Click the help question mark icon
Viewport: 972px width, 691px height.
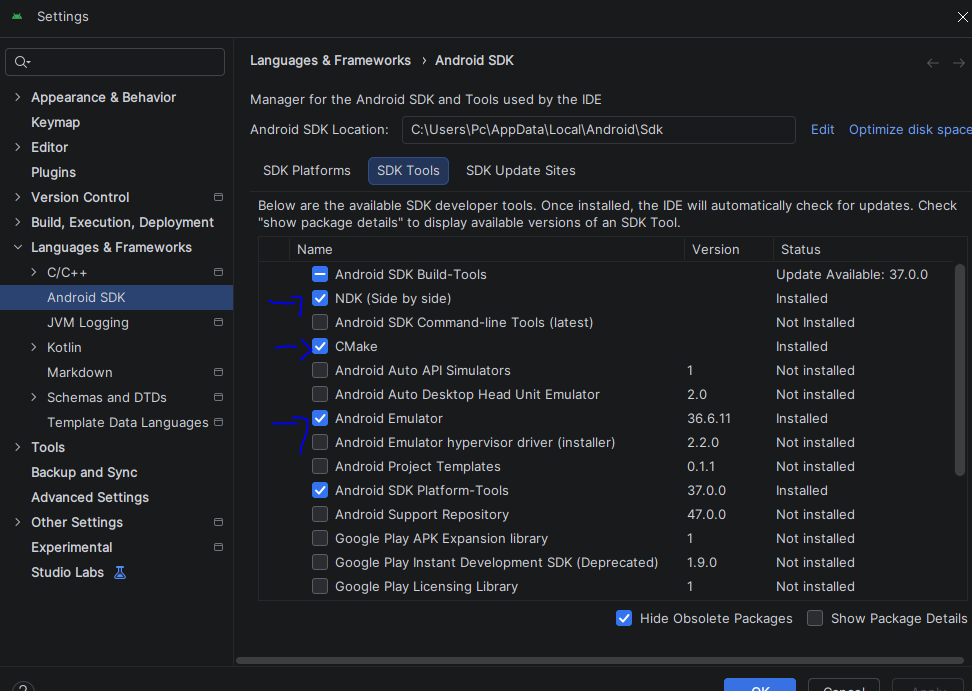tap(23, 687)
